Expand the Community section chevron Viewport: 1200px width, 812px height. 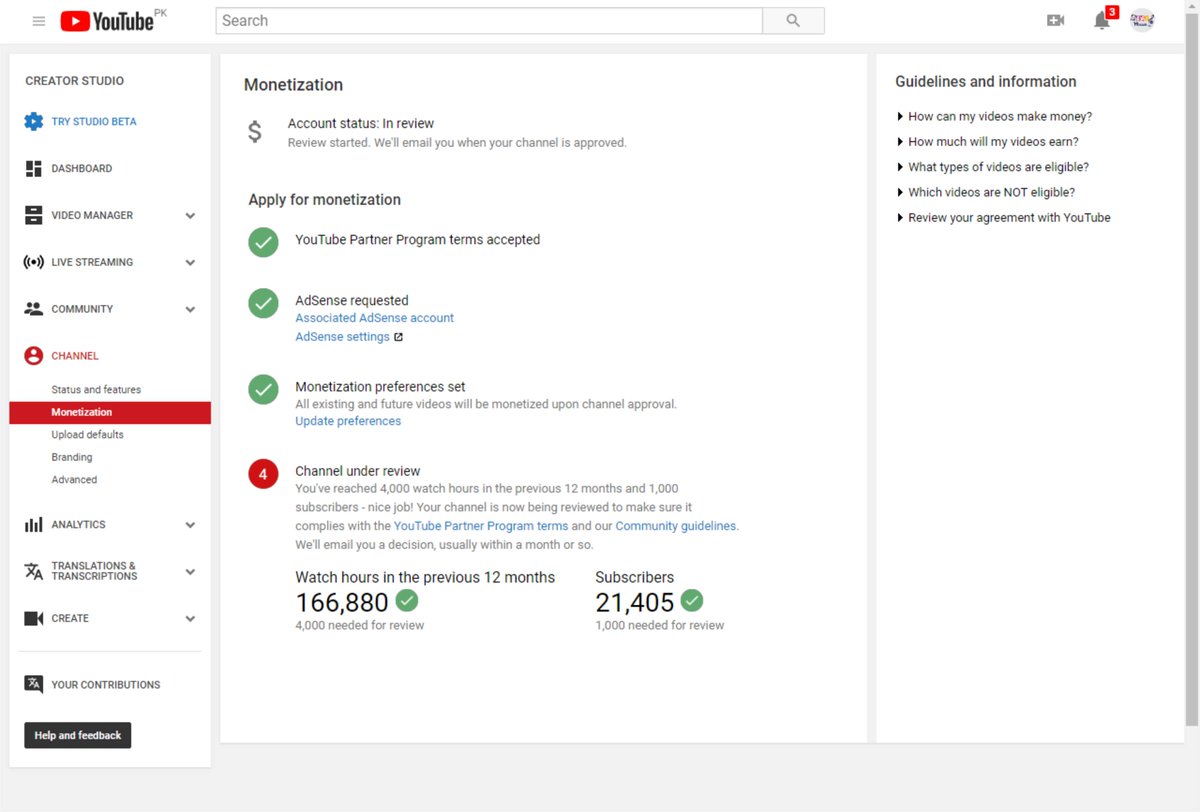pos(190,310)
